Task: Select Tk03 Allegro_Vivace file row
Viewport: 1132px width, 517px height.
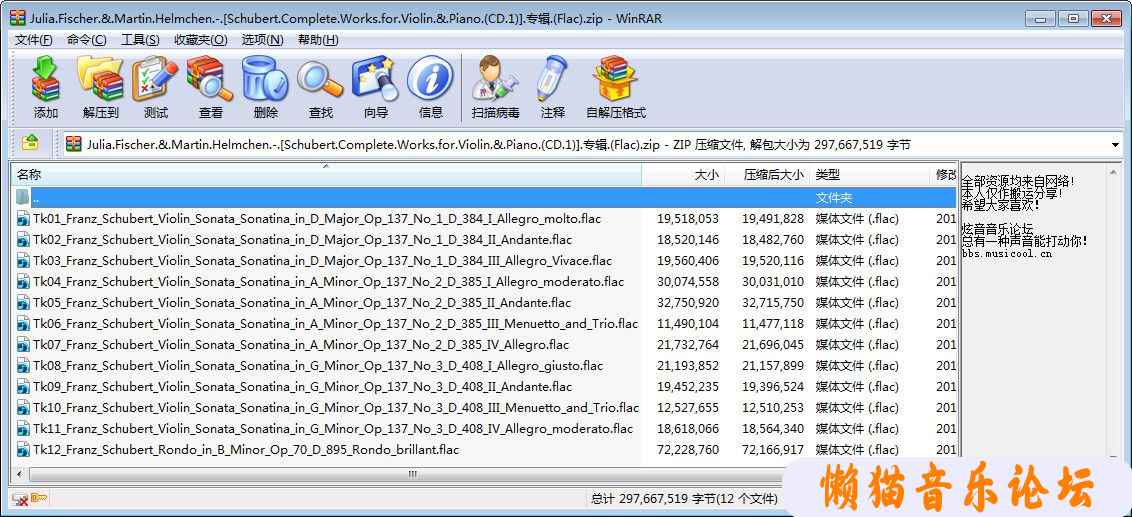Action: [484, 261]
